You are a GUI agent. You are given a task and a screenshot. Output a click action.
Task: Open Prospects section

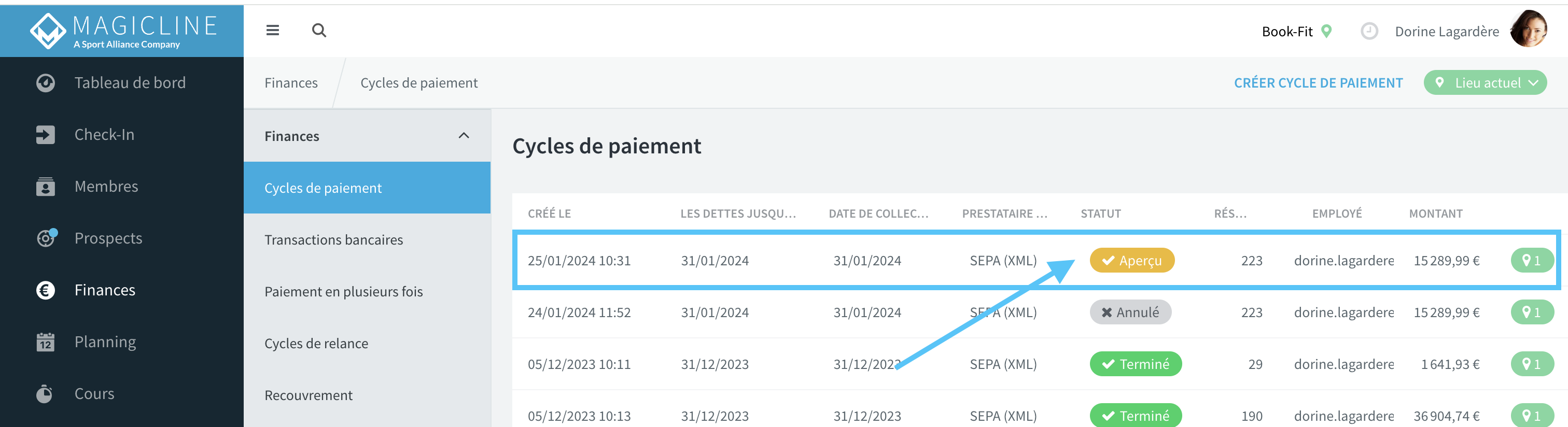(108, 238)
